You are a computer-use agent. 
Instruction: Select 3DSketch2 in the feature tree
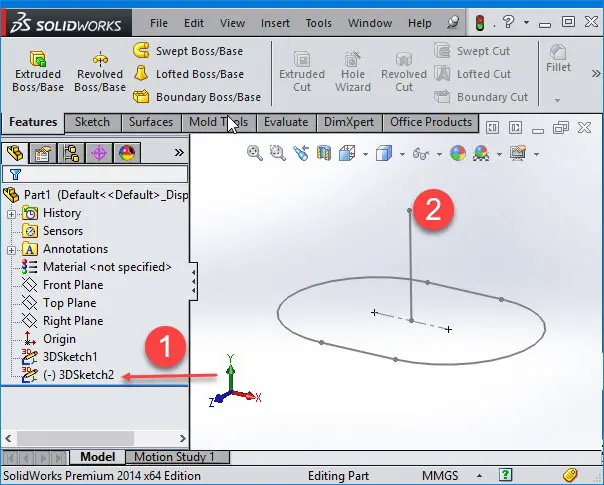pyautogui.click(x=79, y=375)
